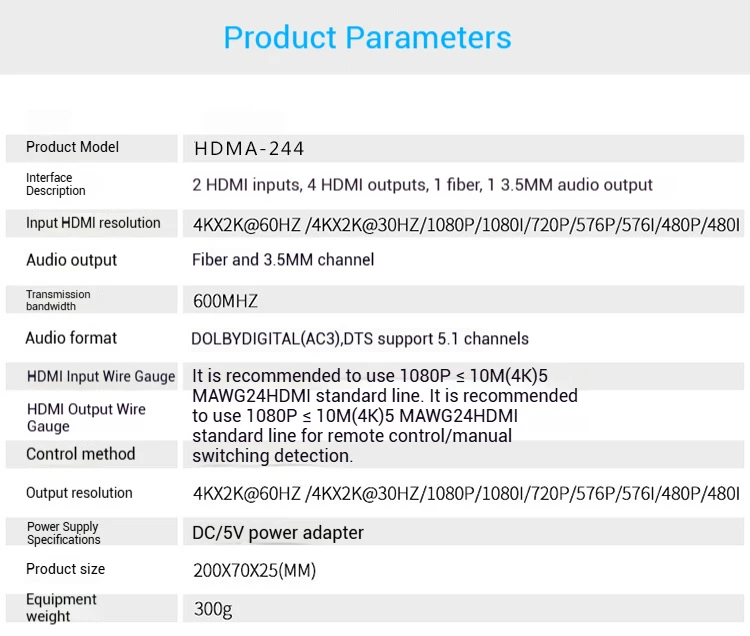Click the Transmission bandwidth label
Viewport: 750px width, 636px height.
58,300
